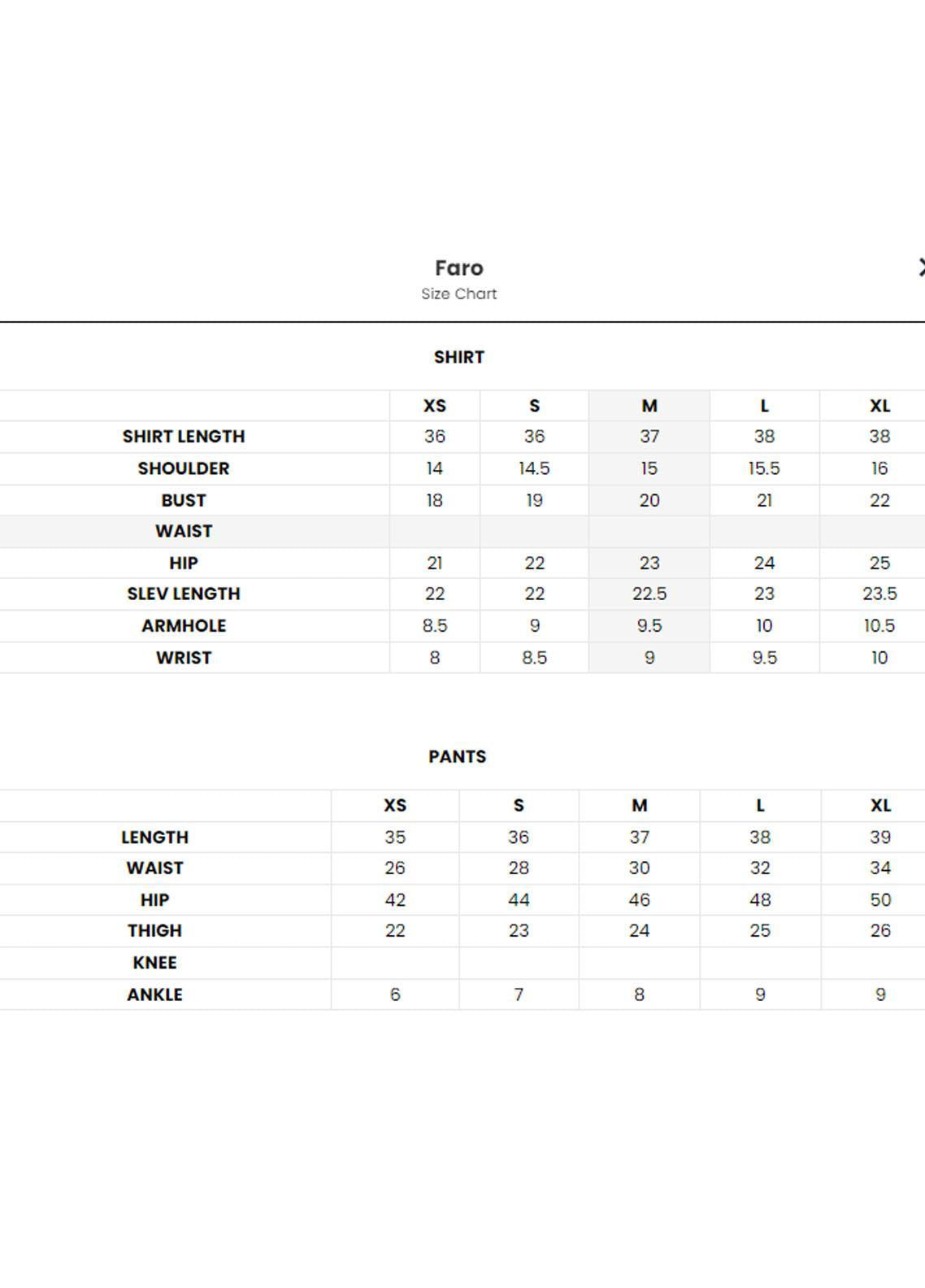Select the pants THIGH row label
This screenshot has width=925, height=1288.
click(154, 931)
